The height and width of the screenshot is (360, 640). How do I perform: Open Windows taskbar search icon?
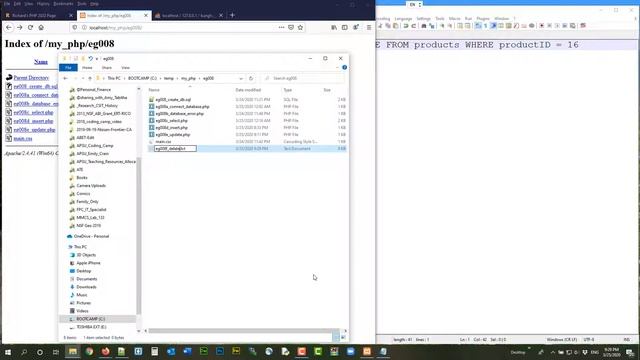tap(24, 352)
